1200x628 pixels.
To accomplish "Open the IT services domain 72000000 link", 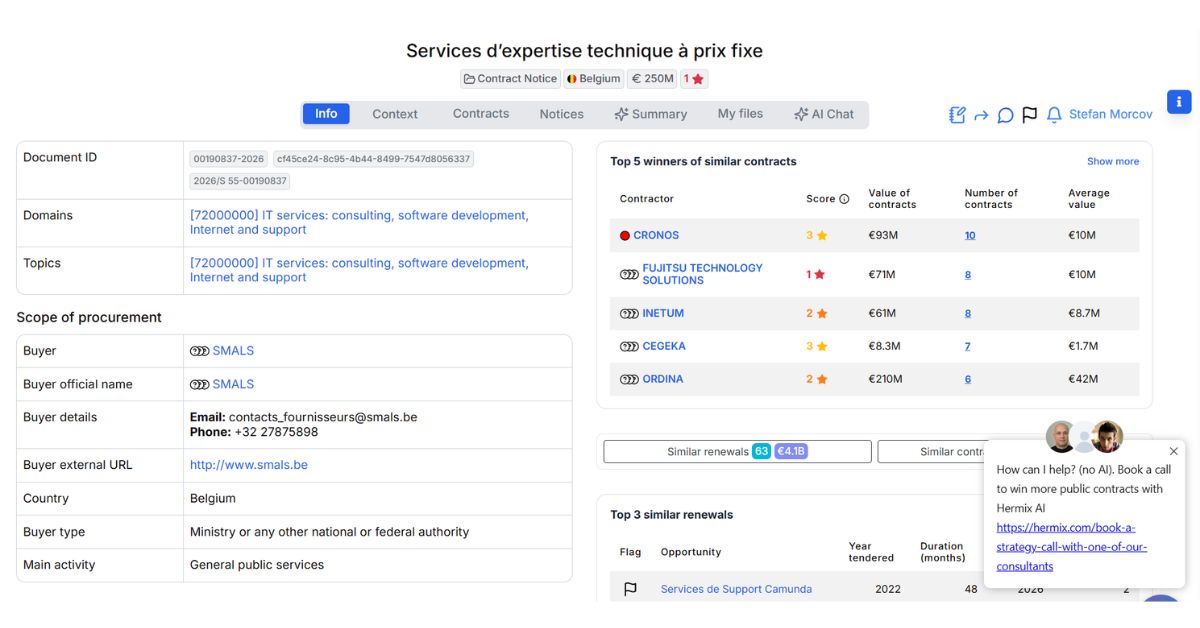I will 358,215.
